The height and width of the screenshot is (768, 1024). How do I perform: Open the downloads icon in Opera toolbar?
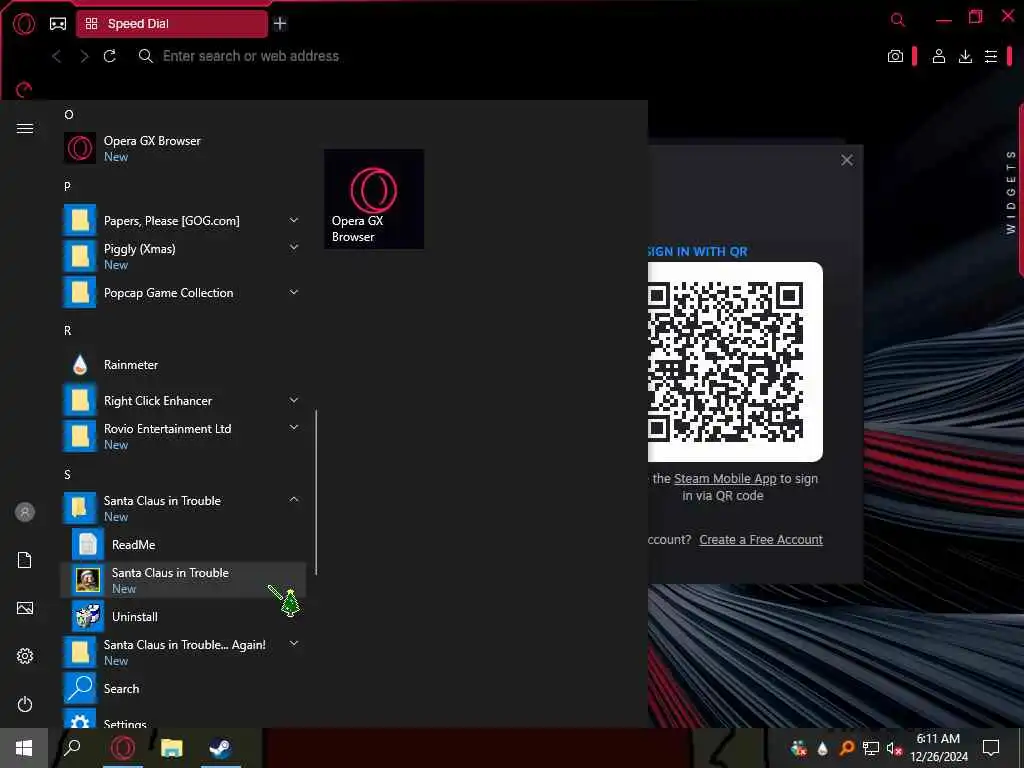965,56
